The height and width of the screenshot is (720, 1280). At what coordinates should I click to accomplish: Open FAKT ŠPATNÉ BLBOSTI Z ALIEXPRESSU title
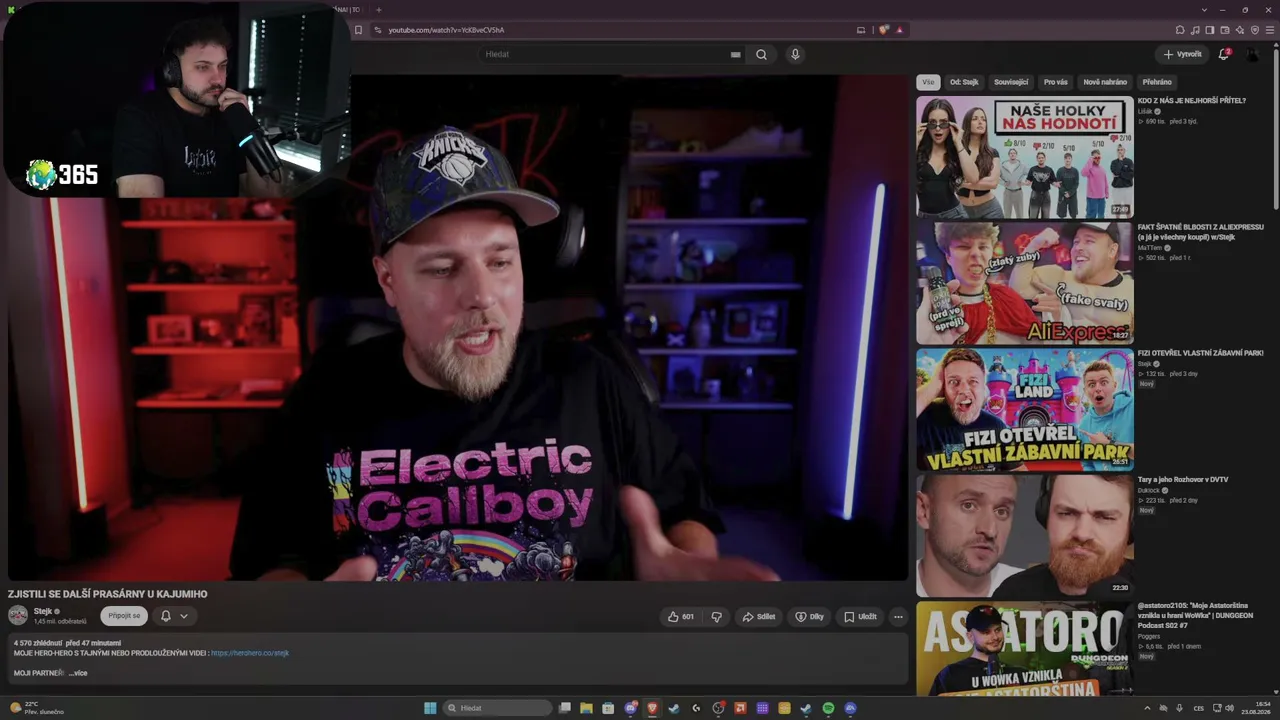point(1200,232)
